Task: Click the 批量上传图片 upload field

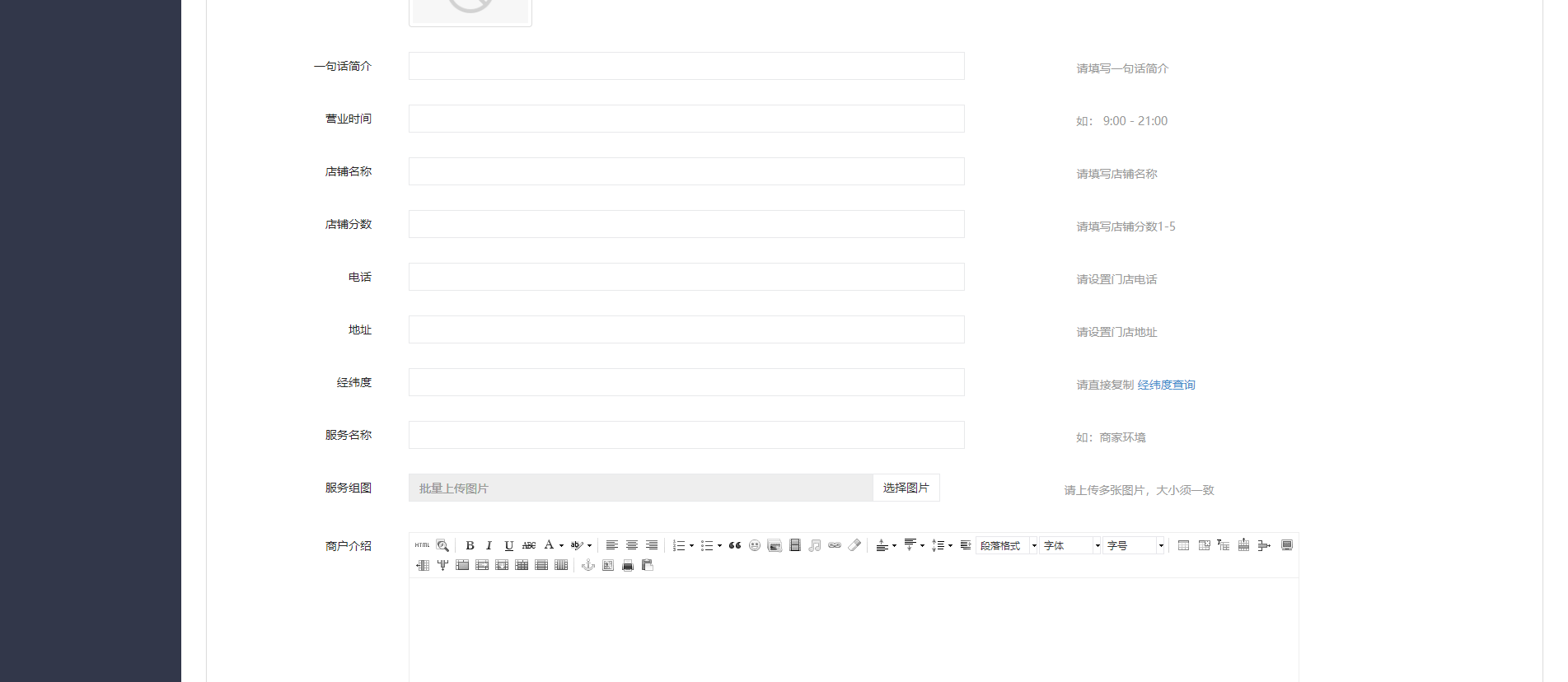Action: pyautogui.click(x=641, y=488)
